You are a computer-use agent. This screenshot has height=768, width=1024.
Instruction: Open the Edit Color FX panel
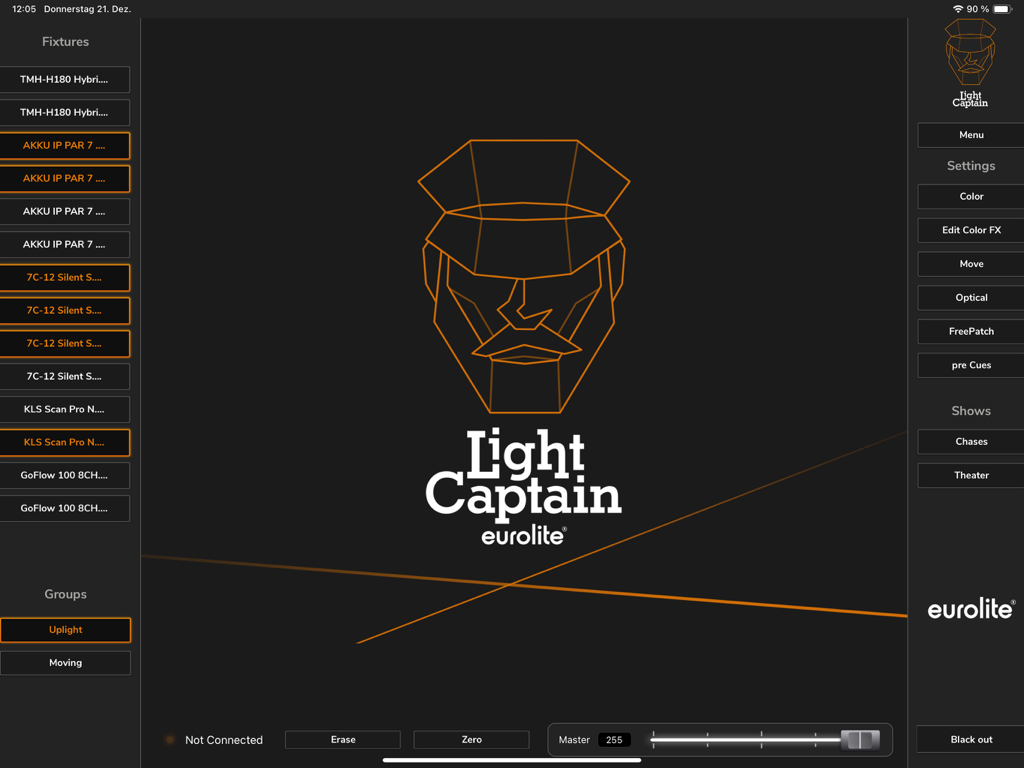[970, 230]
